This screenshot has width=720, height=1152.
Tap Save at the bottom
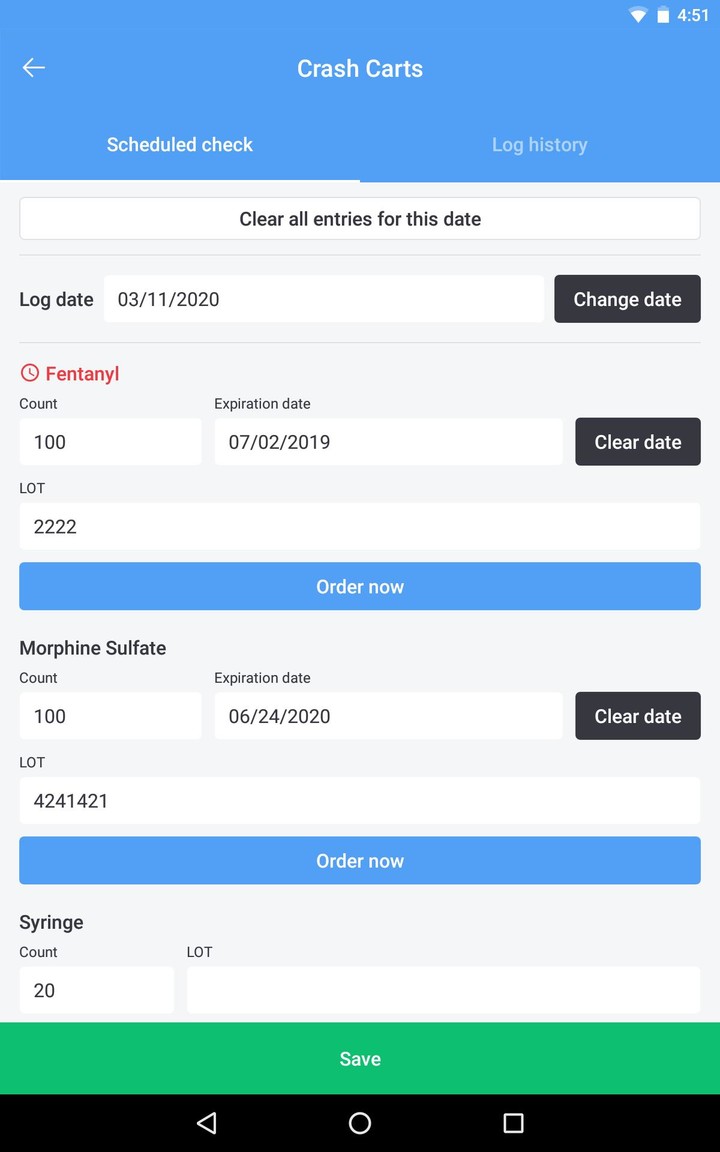pyautogui.click(x=360, y=1058)
